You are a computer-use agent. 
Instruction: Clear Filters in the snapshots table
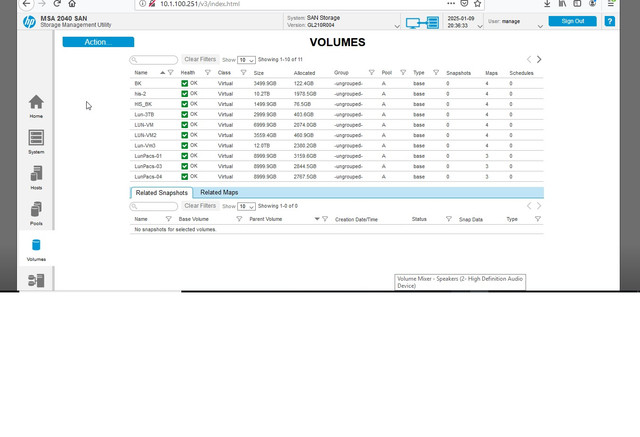click(200, 206)
